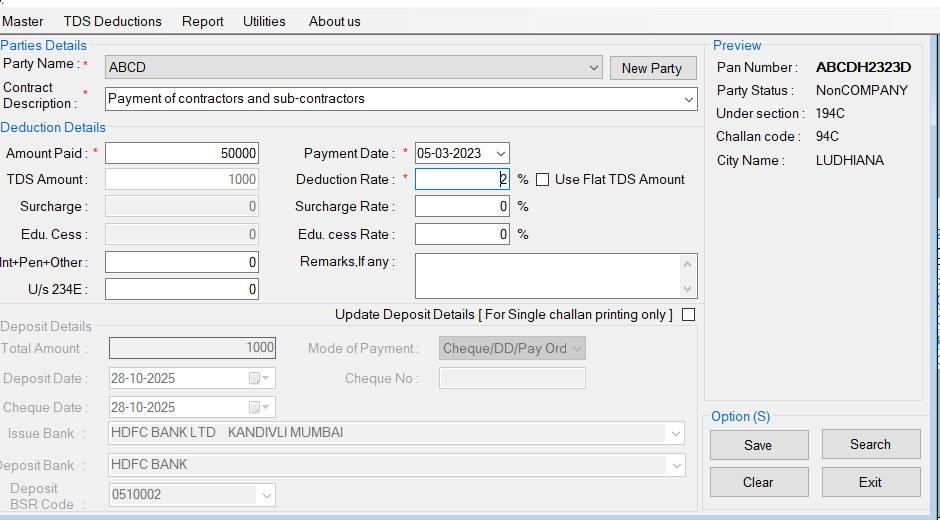The height and width of the screenshot is (520, 940).
Task: Expand the Contract Description dropdown
Action: [x=688, y=99]
